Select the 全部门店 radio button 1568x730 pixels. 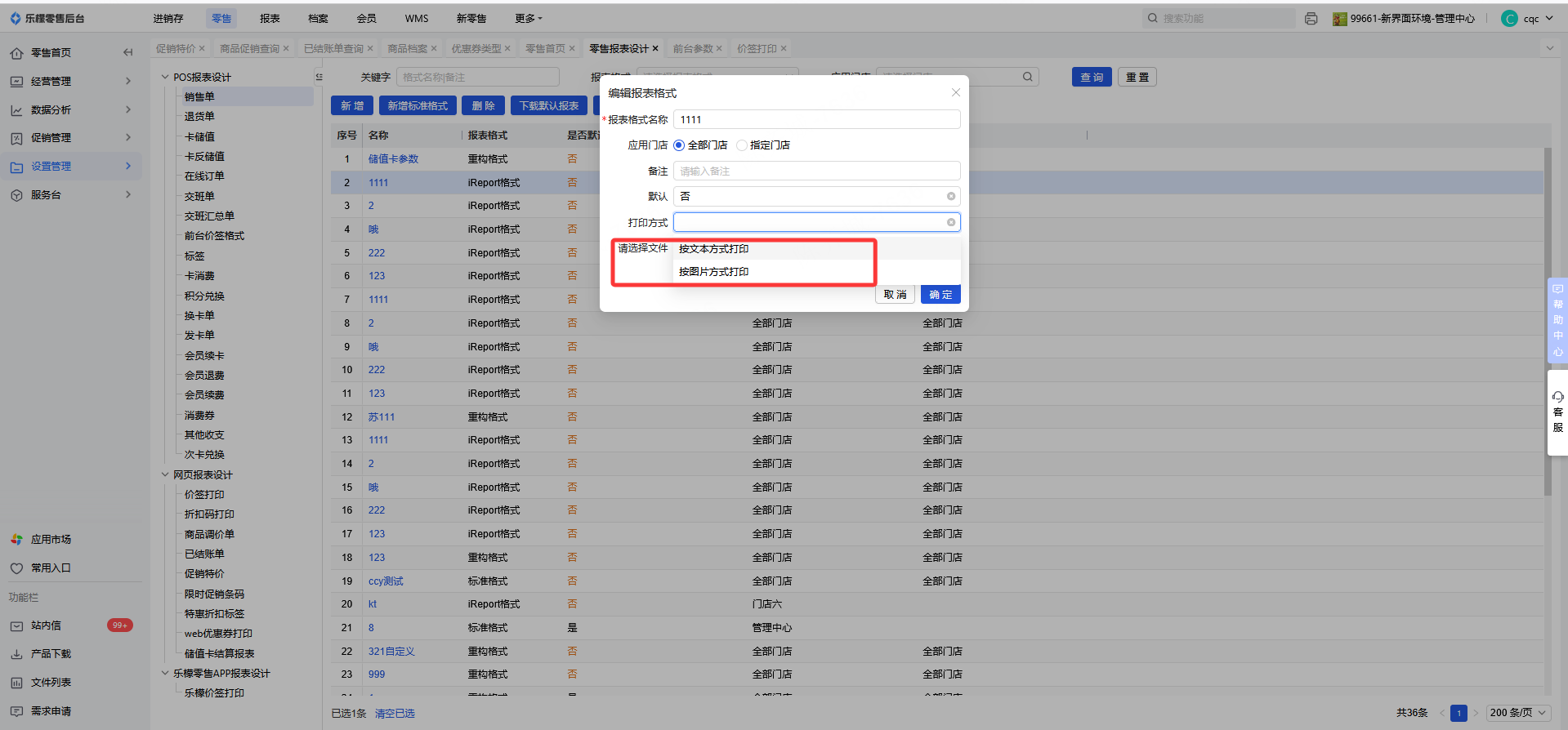pos(679,145)
